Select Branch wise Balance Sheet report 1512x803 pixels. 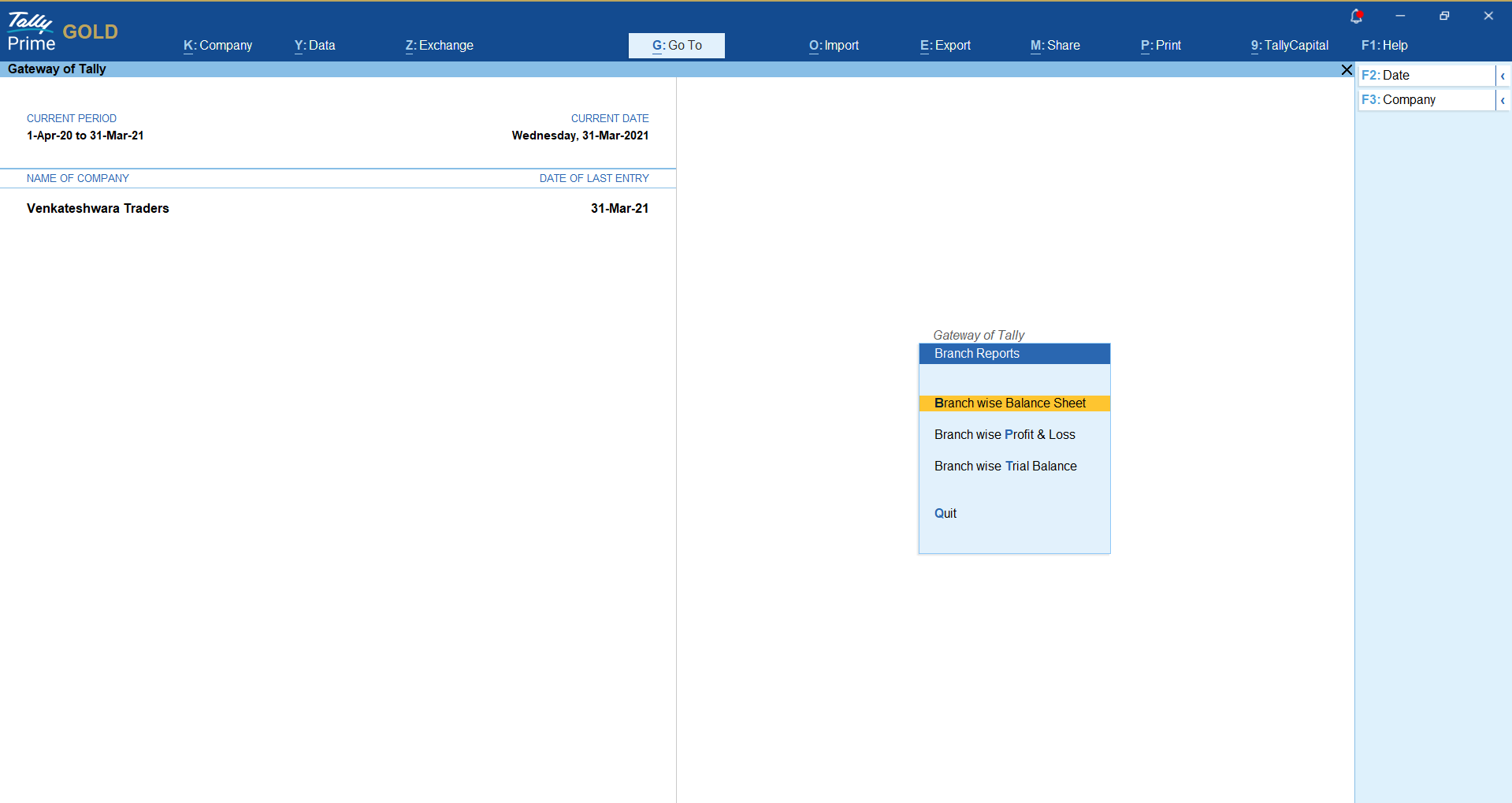tap(1009, 403)
